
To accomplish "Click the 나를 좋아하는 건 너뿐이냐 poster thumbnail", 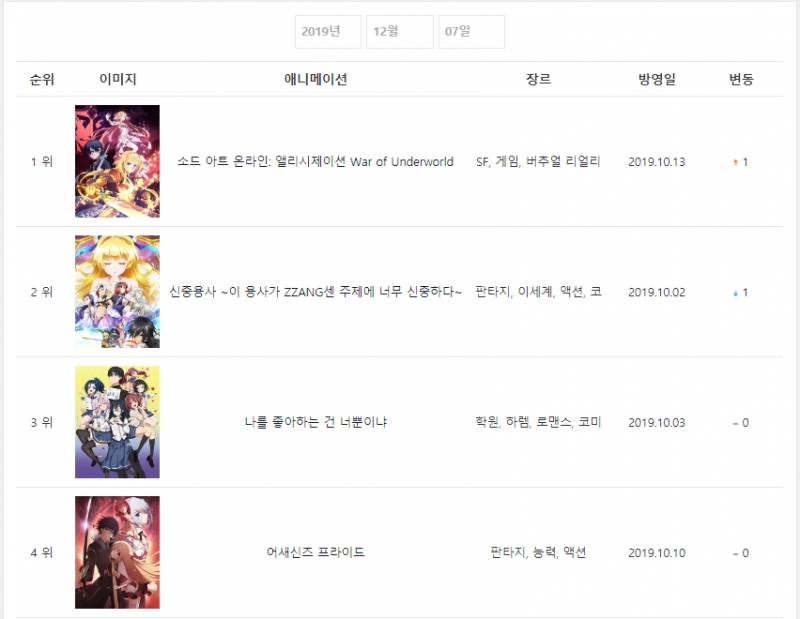I will [117, 422].
